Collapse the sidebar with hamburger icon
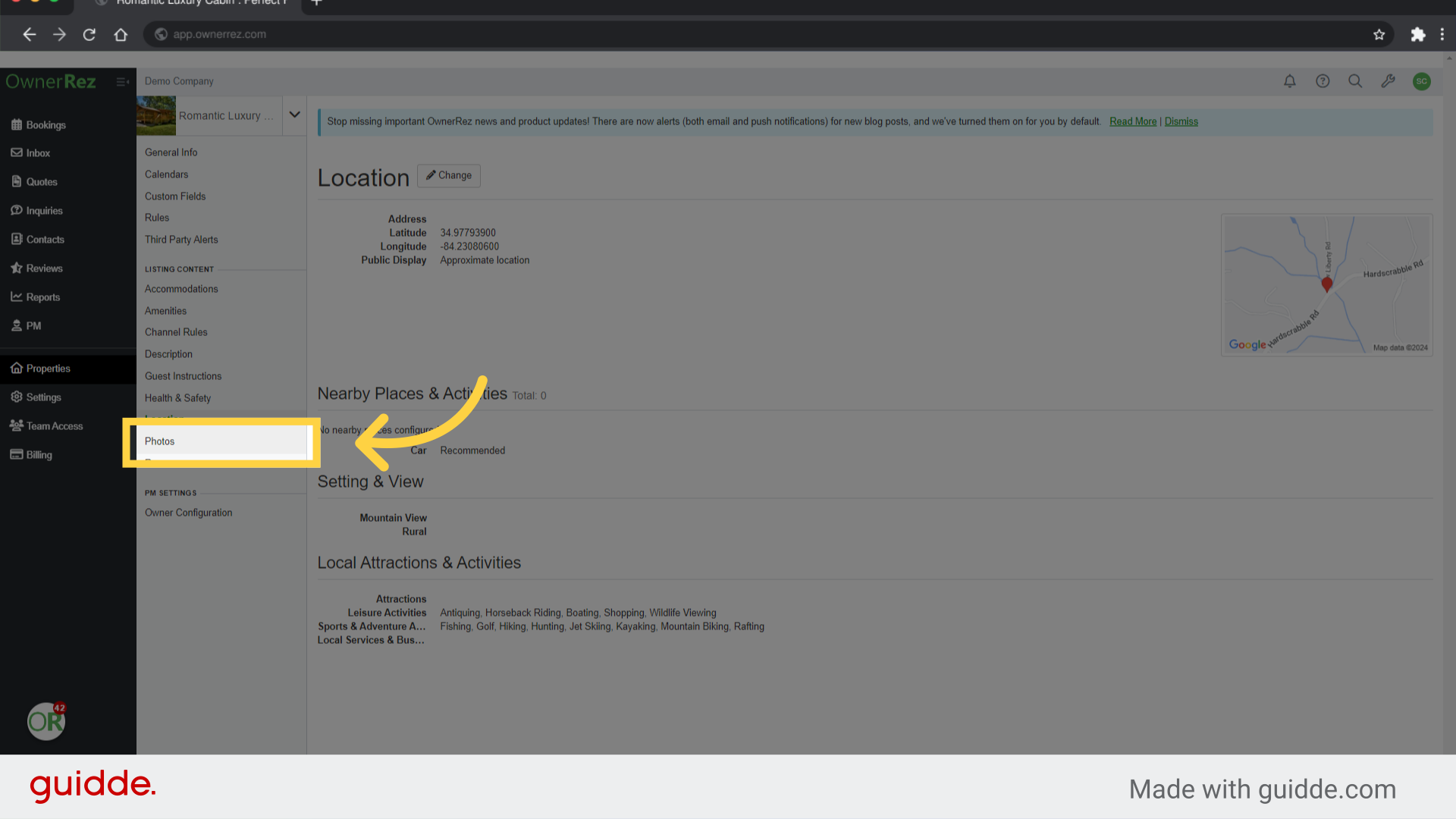This screenshot has height=819, width=1456. click(x=121, y=82)
